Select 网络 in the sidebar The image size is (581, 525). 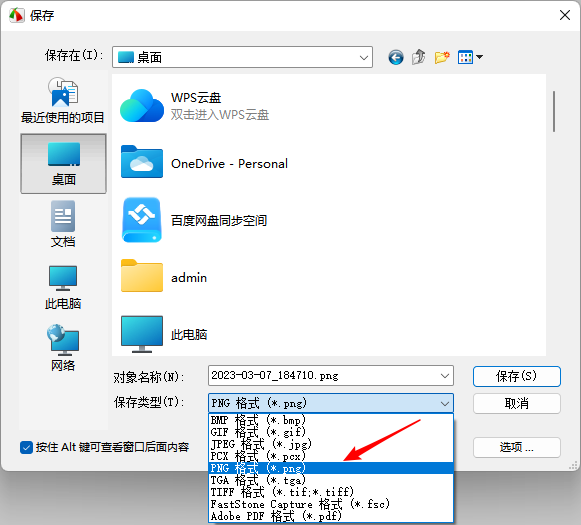click(x=63, y=348)
